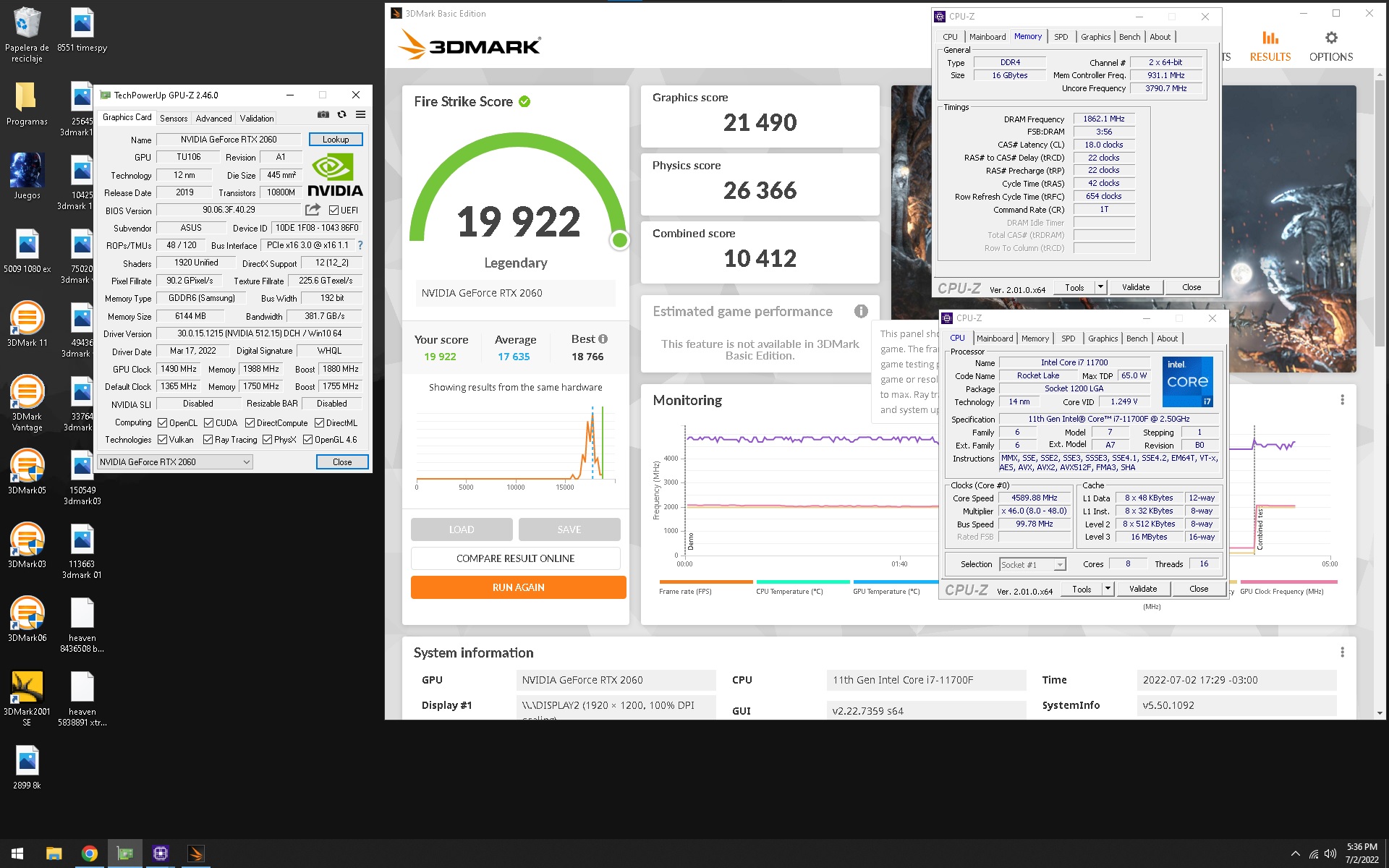
Task: Open the Monitoring panel three-dot menu
Action: pos(1342,400)
